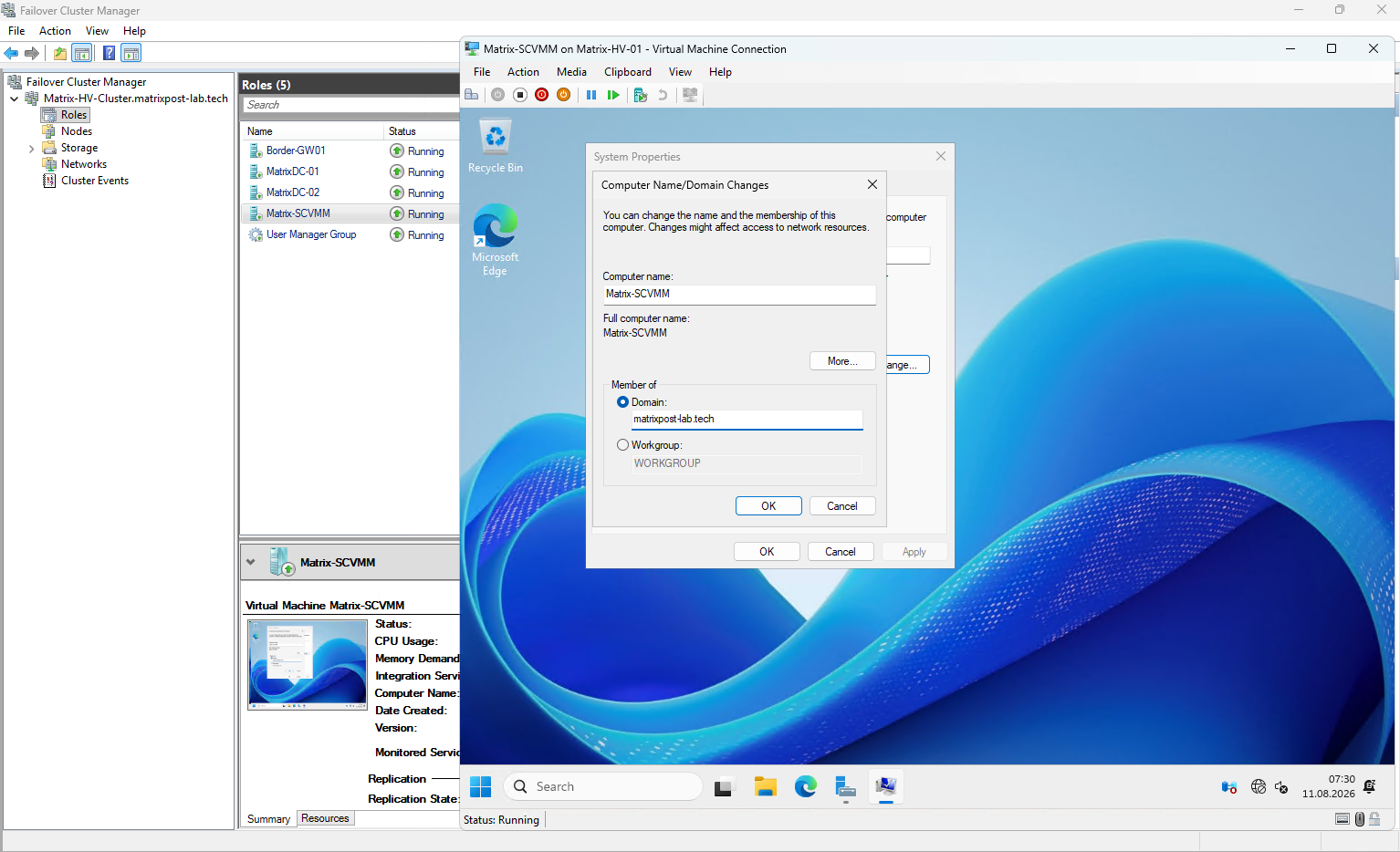Select the Workgroup radio button
The image size is (1400, 852).
(622, 445)
